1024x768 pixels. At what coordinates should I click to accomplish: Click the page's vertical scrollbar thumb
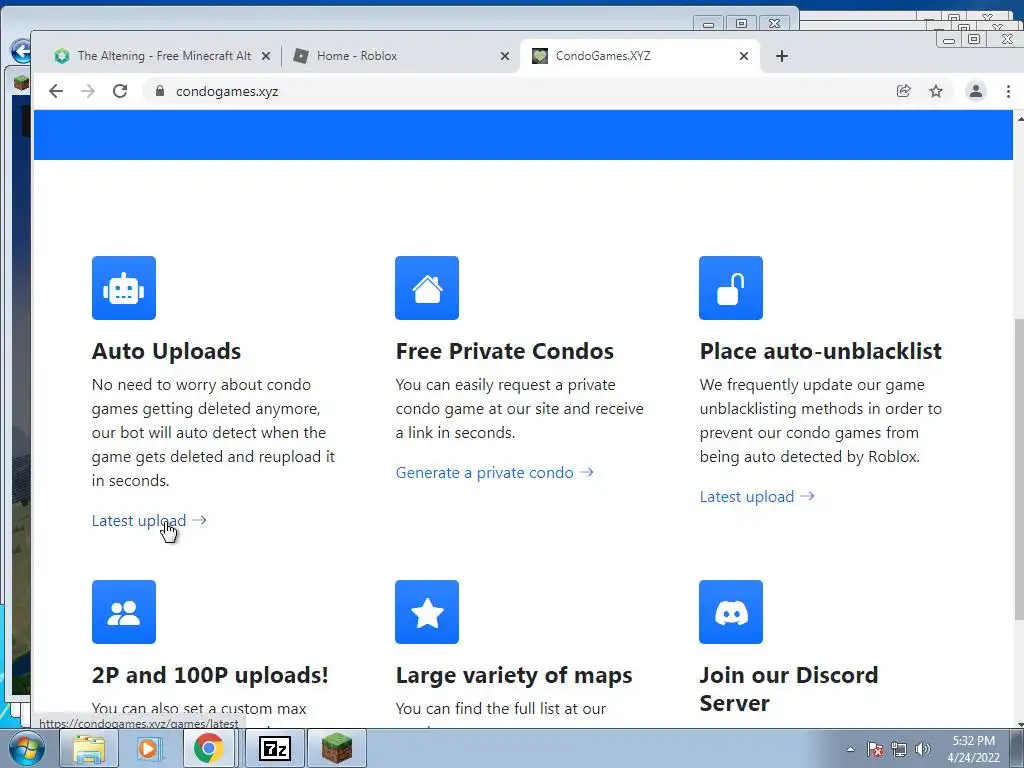(1018, 469)
